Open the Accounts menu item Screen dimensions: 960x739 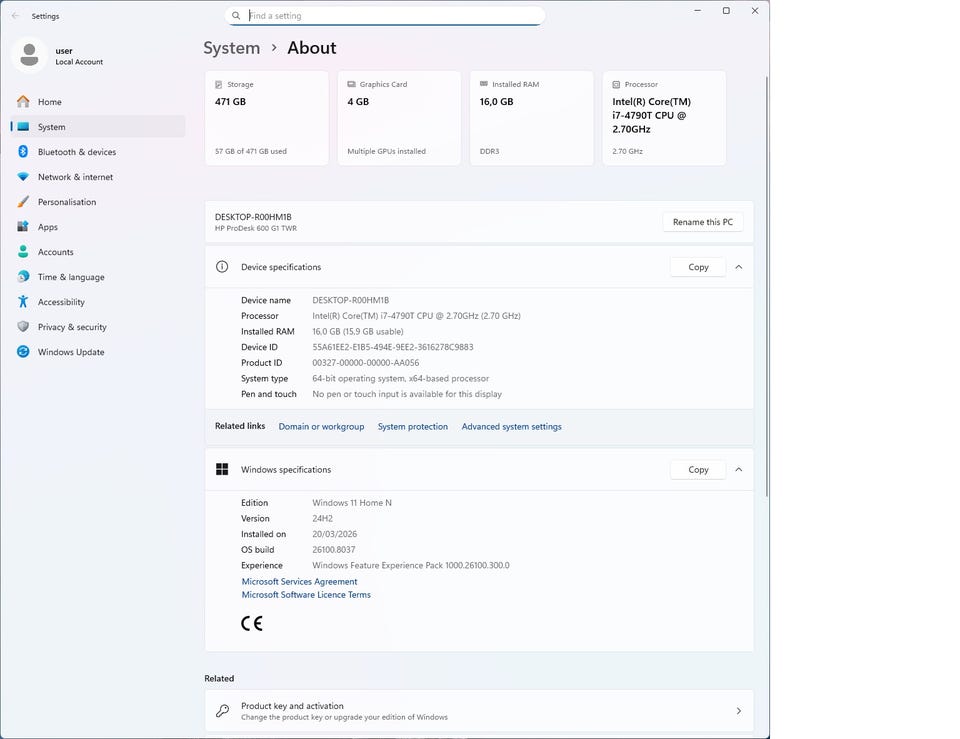point(56,252)
